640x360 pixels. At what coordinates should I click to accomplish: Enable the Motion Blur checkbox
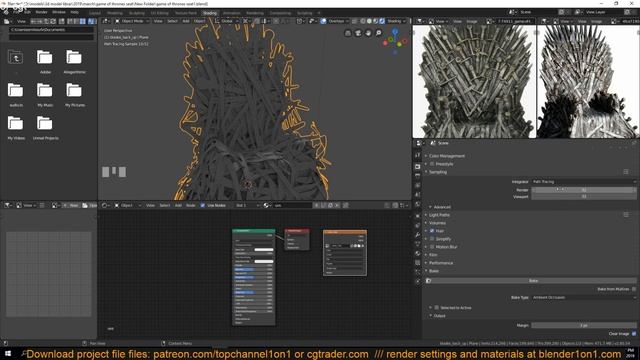(432, 247)
